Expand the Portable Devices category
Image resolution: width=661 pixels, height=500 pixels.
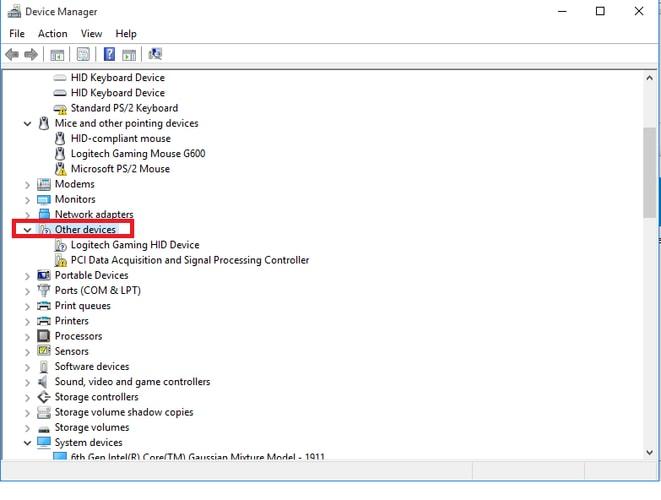tap(27, 276)
